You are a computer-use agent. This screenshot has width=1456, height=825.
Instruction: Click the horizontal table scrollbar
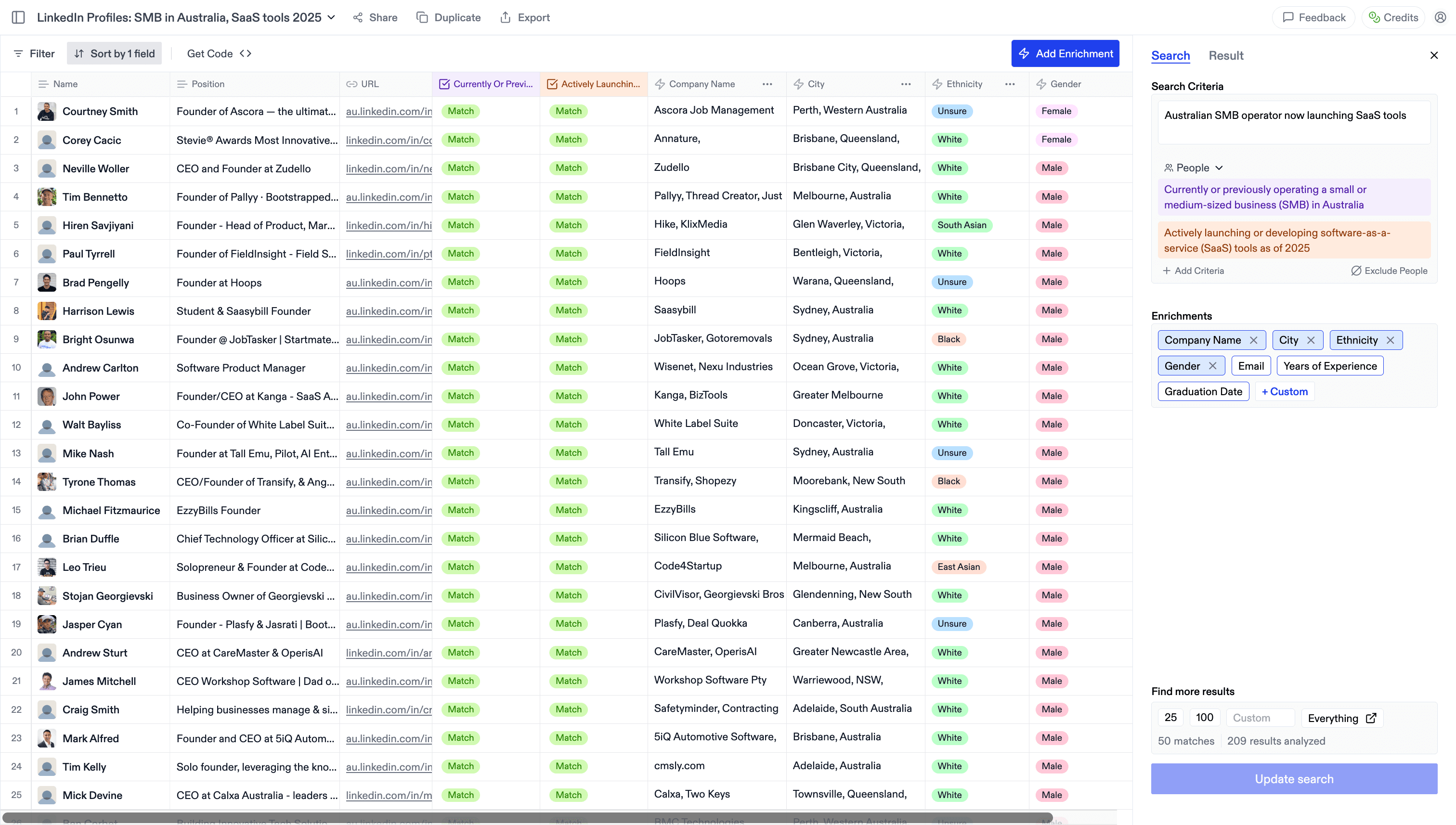(x=527, y=818)
